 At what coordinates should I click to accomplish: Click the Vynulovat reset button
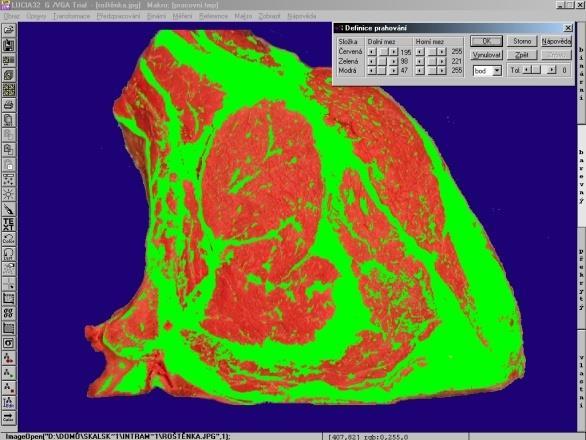coord(486,55)
